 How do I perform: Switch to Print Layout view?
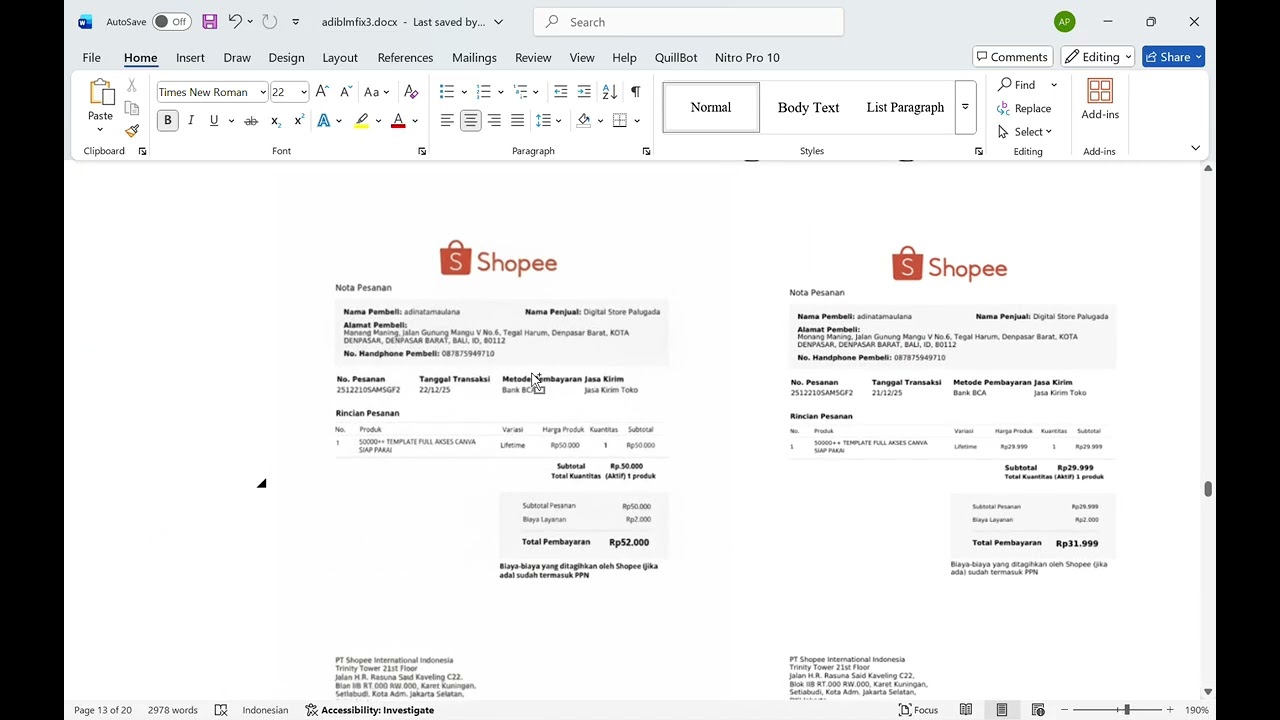(1002, 710)
